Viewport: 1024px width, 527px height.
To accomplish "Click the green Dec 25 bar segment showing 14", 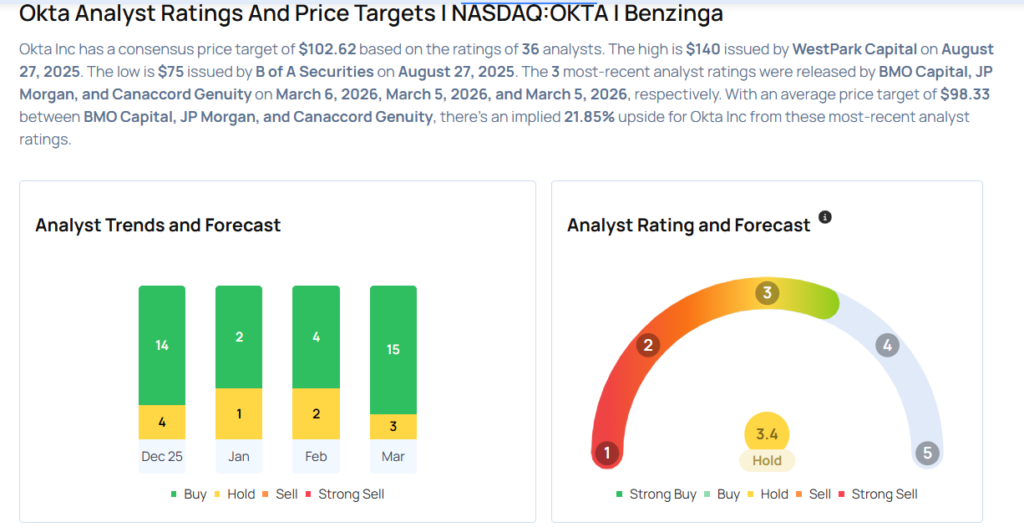I will click(162, 345).
